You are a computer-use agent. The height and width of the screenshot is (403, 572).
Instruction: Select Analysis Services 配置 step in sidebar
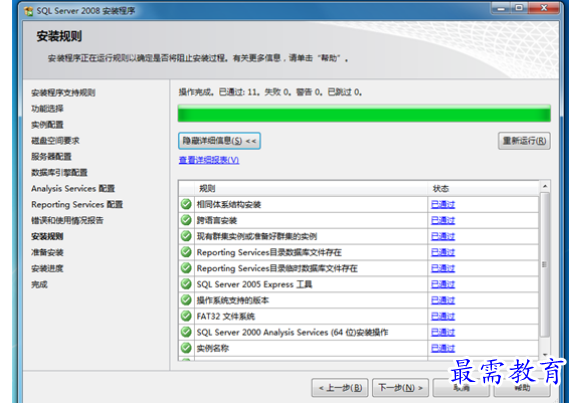(x=73, y=189)
